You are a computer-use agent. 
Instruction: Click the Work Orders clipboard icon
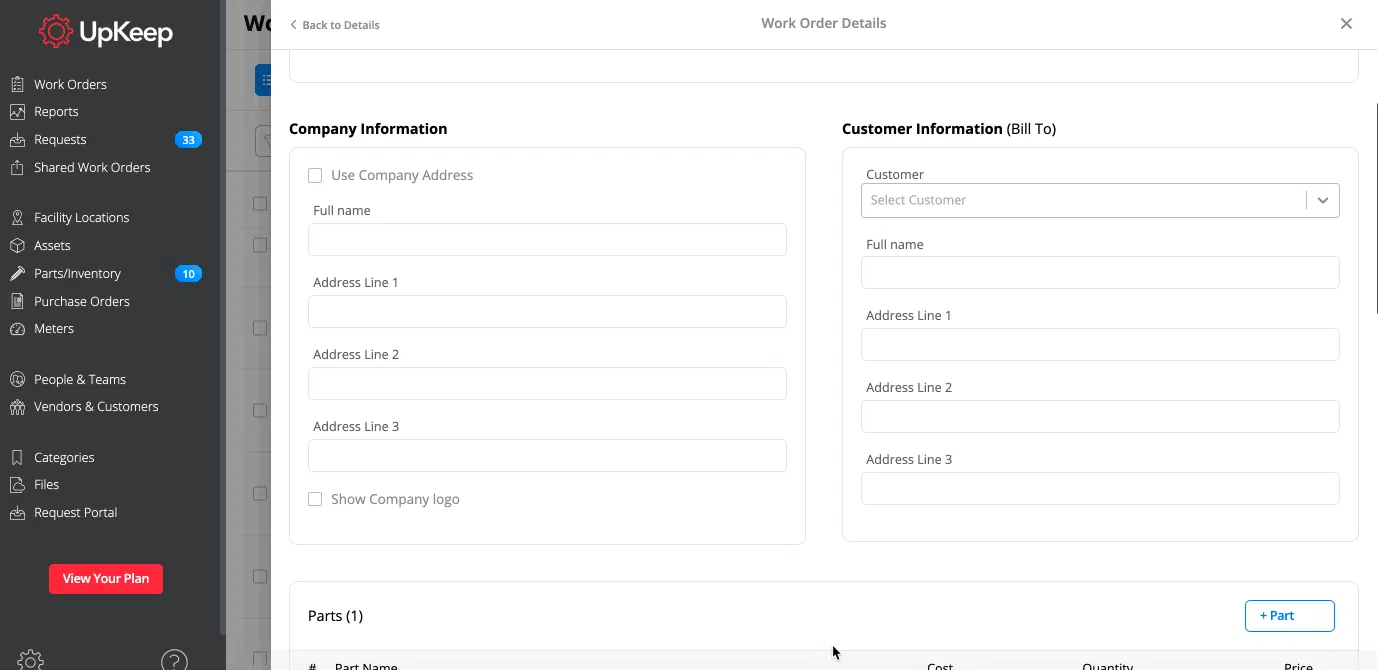point(17,85)
